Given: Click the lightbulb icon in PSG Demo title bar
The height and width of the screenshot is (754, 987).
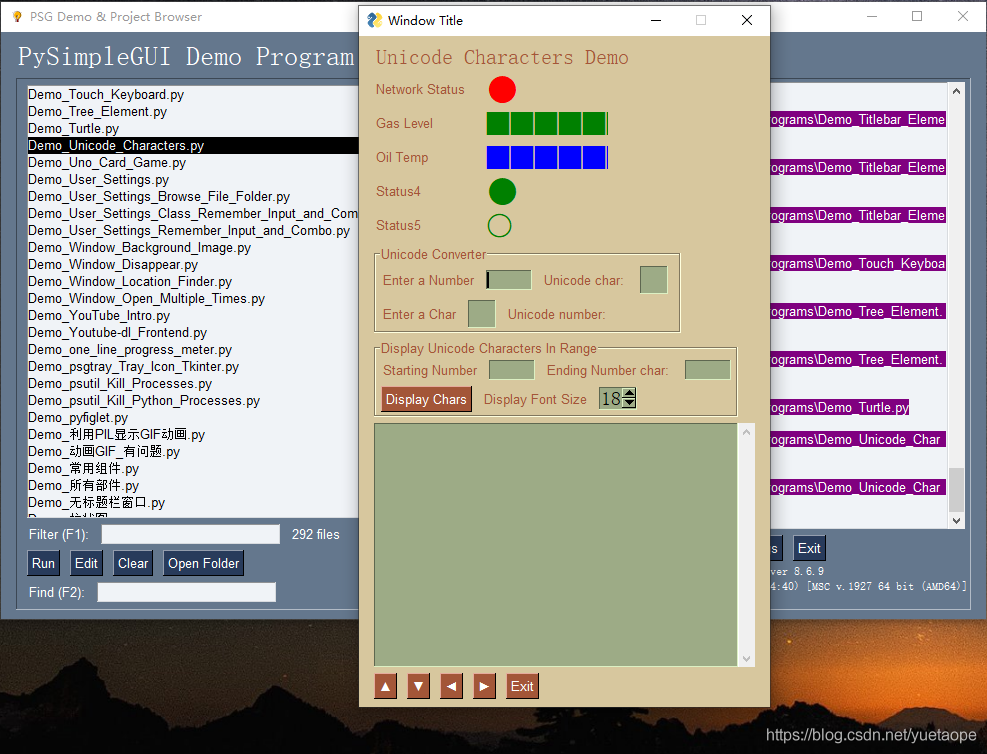Looking at the screenshot, I should [x=17, y=16].
